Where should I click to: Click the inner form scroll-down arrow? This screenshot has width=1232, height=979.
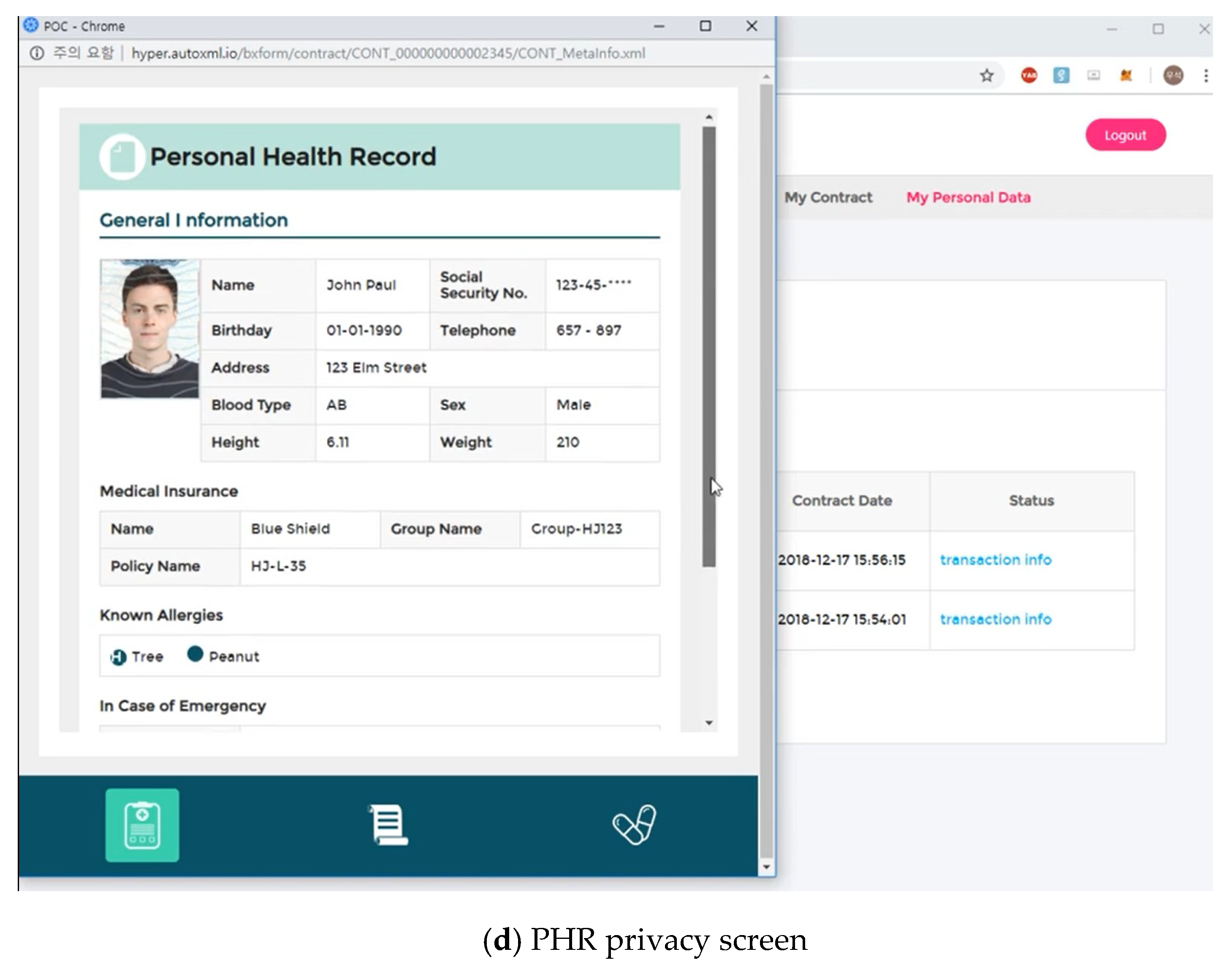tap(708, 723)
